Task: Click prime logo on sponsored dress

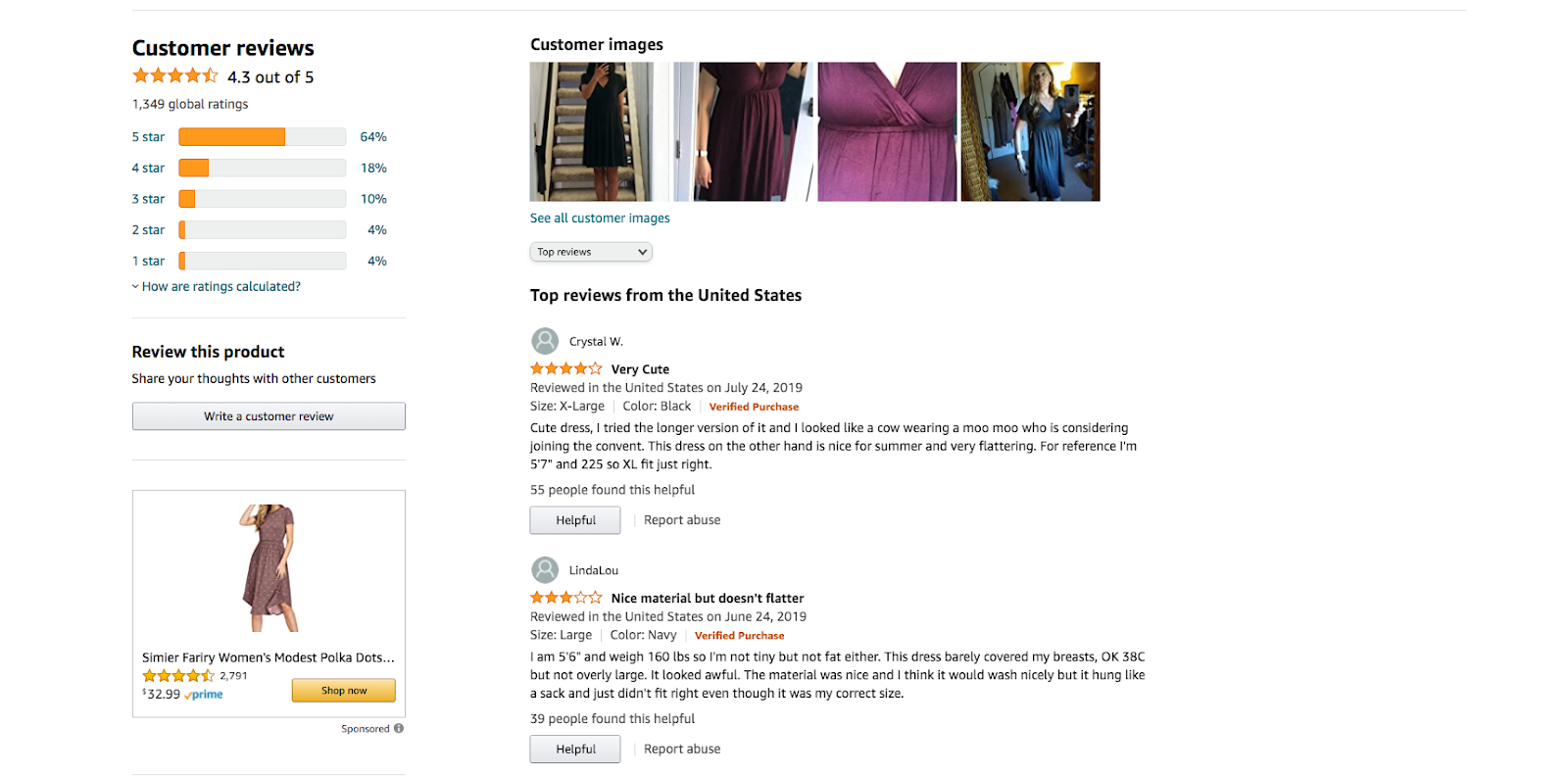Action: [x=204, y=695]
